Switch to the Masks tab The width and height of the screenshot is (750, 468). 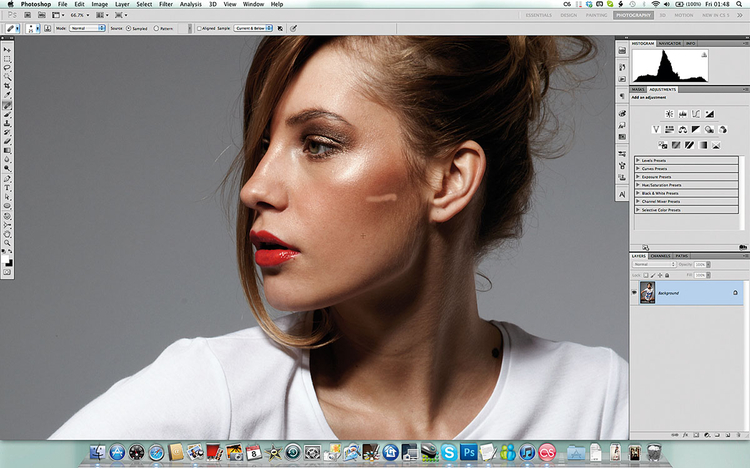point(638,89)
